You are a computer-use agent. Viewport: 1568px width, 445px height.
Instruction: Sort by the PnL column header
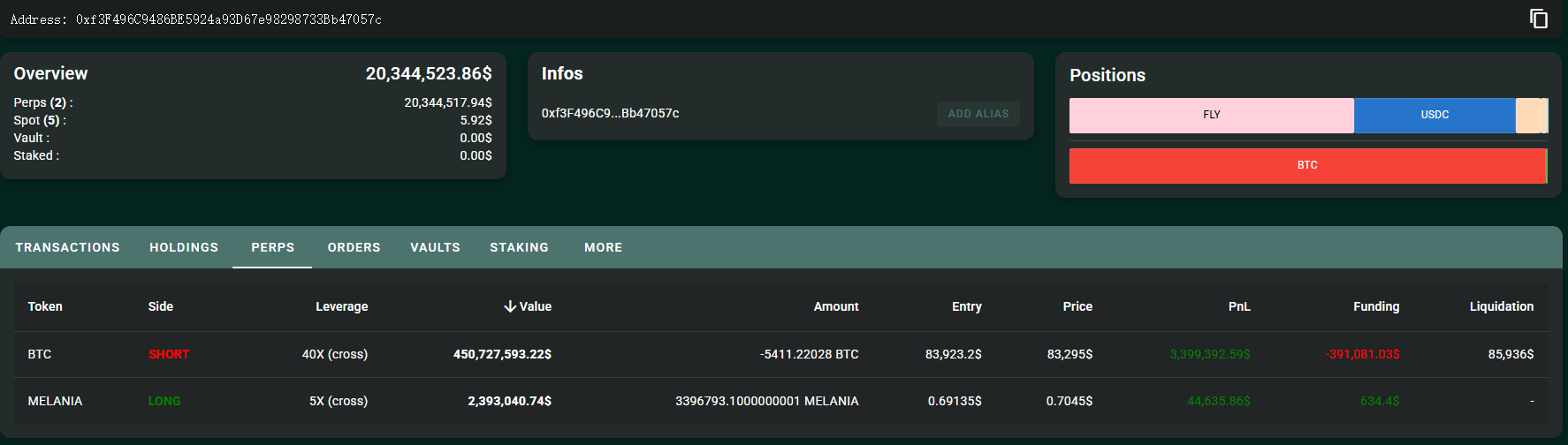point(1239,306)
